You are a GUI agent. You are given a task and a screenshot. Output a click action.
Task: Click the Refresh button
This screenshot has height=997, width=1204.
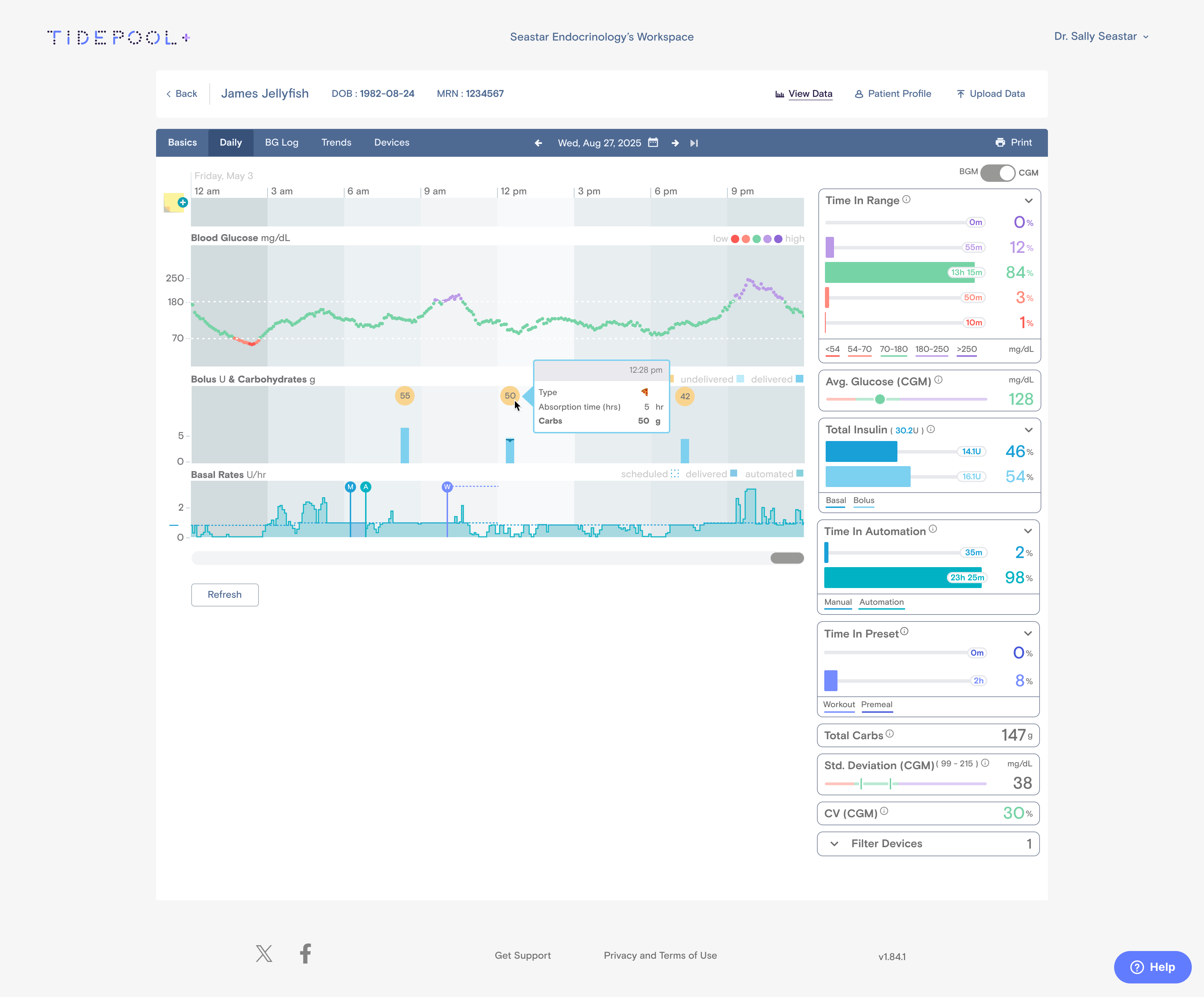(x=225, y=595)
